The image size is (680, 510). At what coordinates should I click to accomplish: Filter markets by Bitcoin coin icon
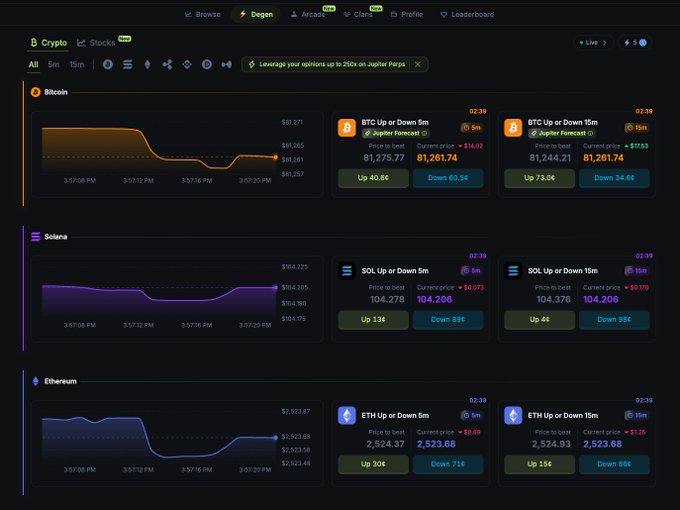[x=108, y=65]
